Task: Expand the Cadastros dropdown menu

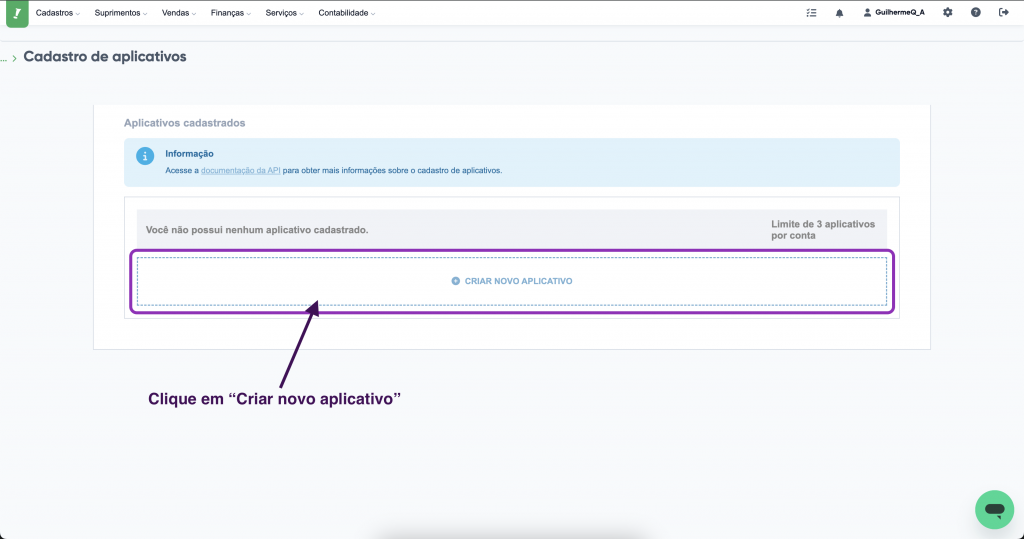Action: tap(58, 13)
